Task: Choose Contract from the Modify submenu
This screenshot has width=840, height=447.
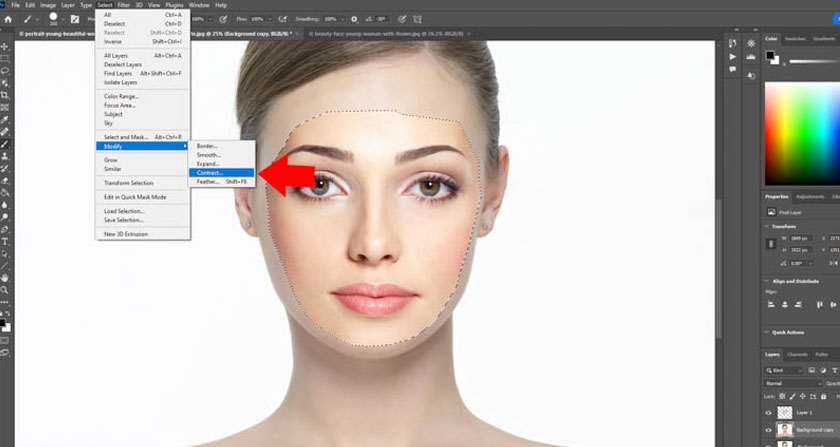Action: [x=210, y=173]
